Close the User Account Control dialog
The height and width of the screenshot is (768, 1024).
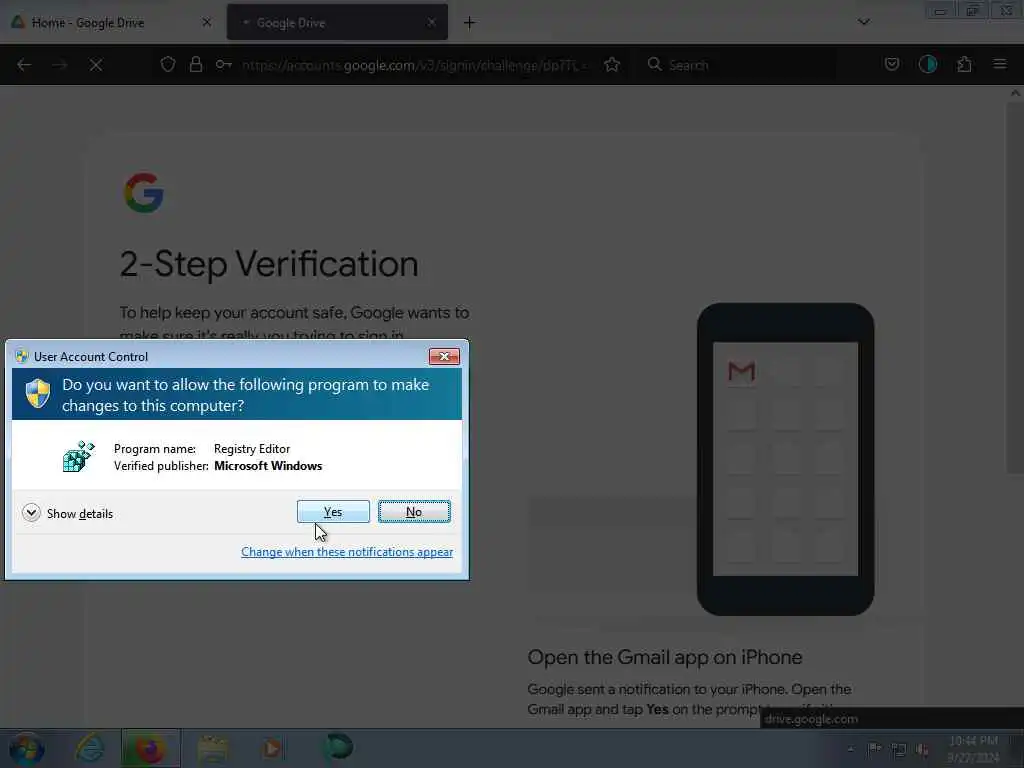[444, 356]
